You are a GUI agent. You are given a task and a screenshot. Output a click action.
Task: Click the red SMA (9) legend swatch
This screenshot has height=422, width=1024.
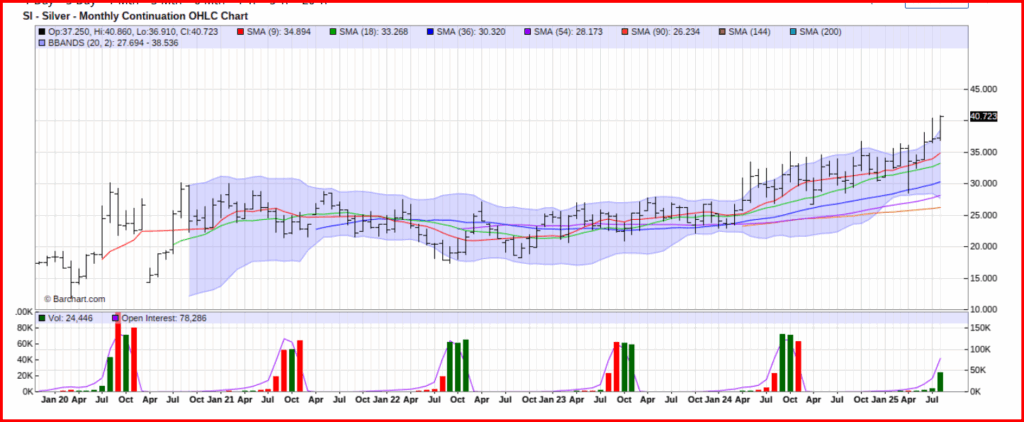point(241,34)
